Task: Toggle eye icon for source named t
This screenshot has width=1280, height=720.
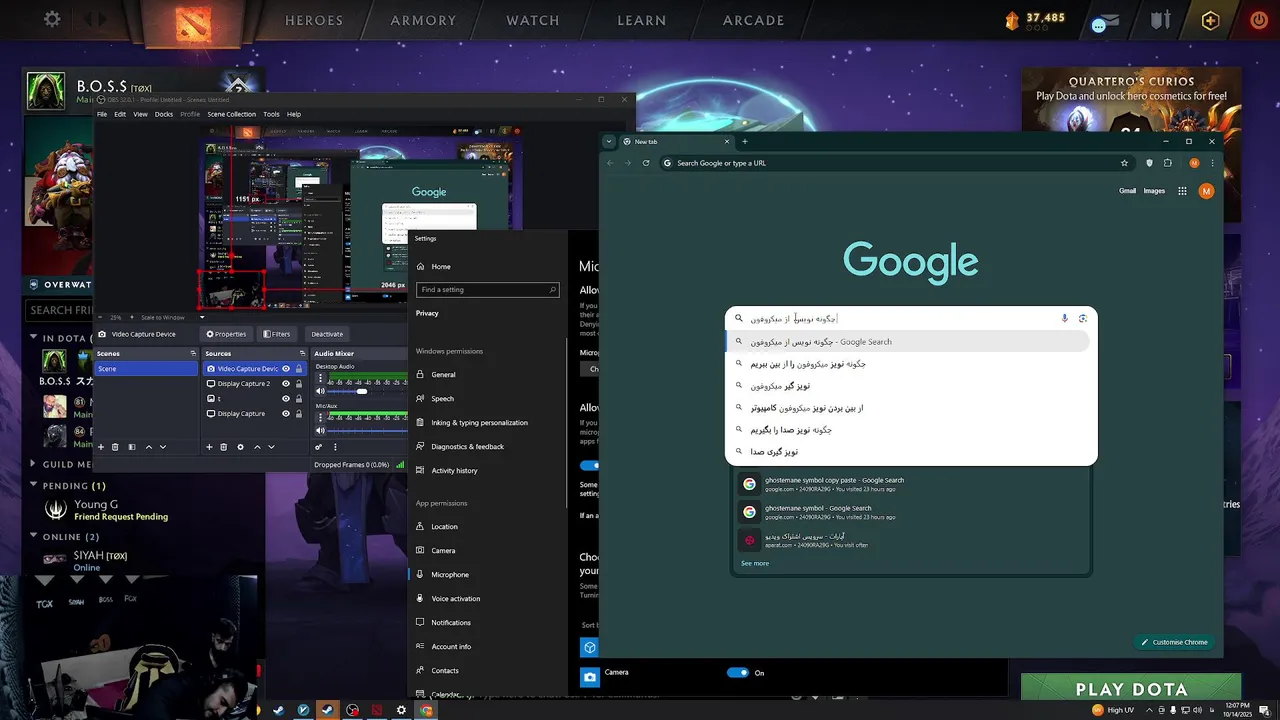Action: pyautogui.click(x=286, y=399)
